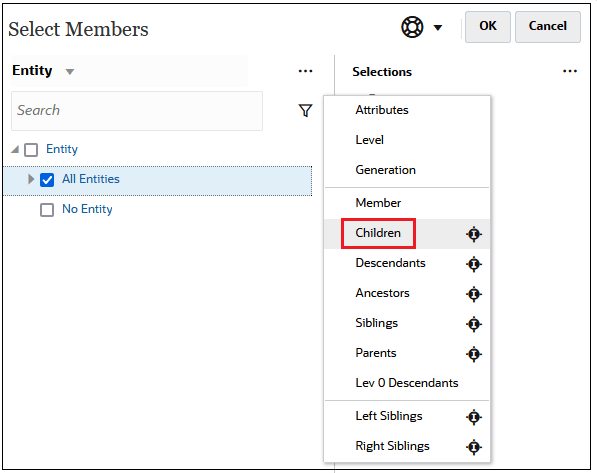Click the inclusive icon beside Parents
This screenshot has height=473, width=597.
474,354
